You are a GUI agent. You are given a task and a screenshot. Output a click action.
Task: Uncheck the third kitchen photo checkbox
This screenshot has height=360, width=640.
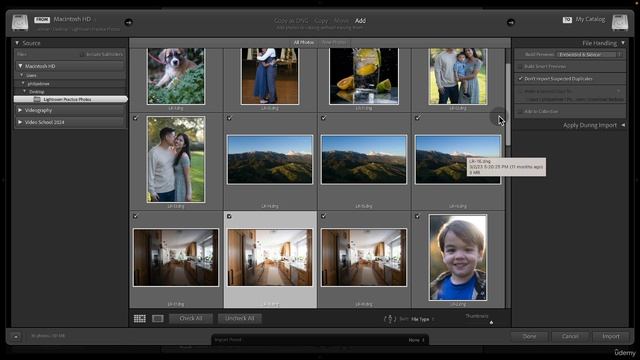tap(323, 216)
